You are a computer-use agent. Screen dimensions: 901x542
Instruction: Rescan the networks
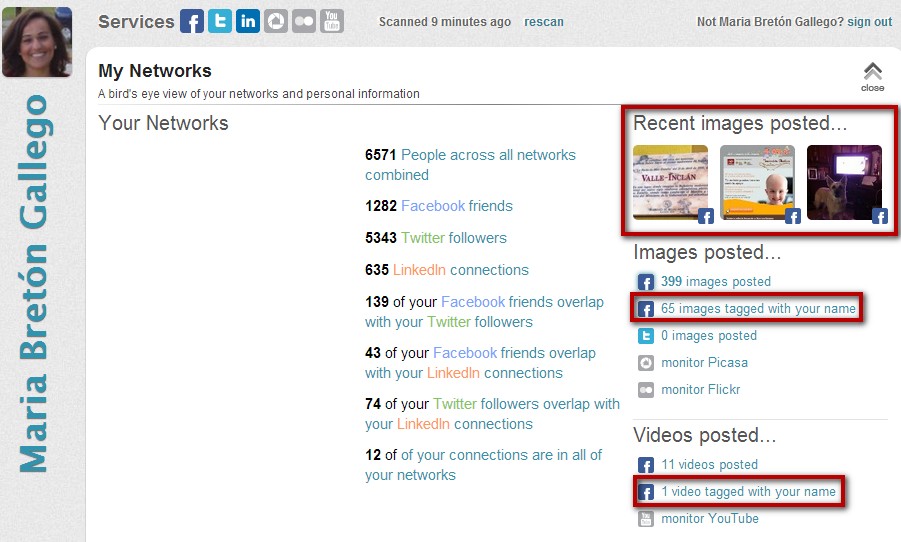[544, 22]
